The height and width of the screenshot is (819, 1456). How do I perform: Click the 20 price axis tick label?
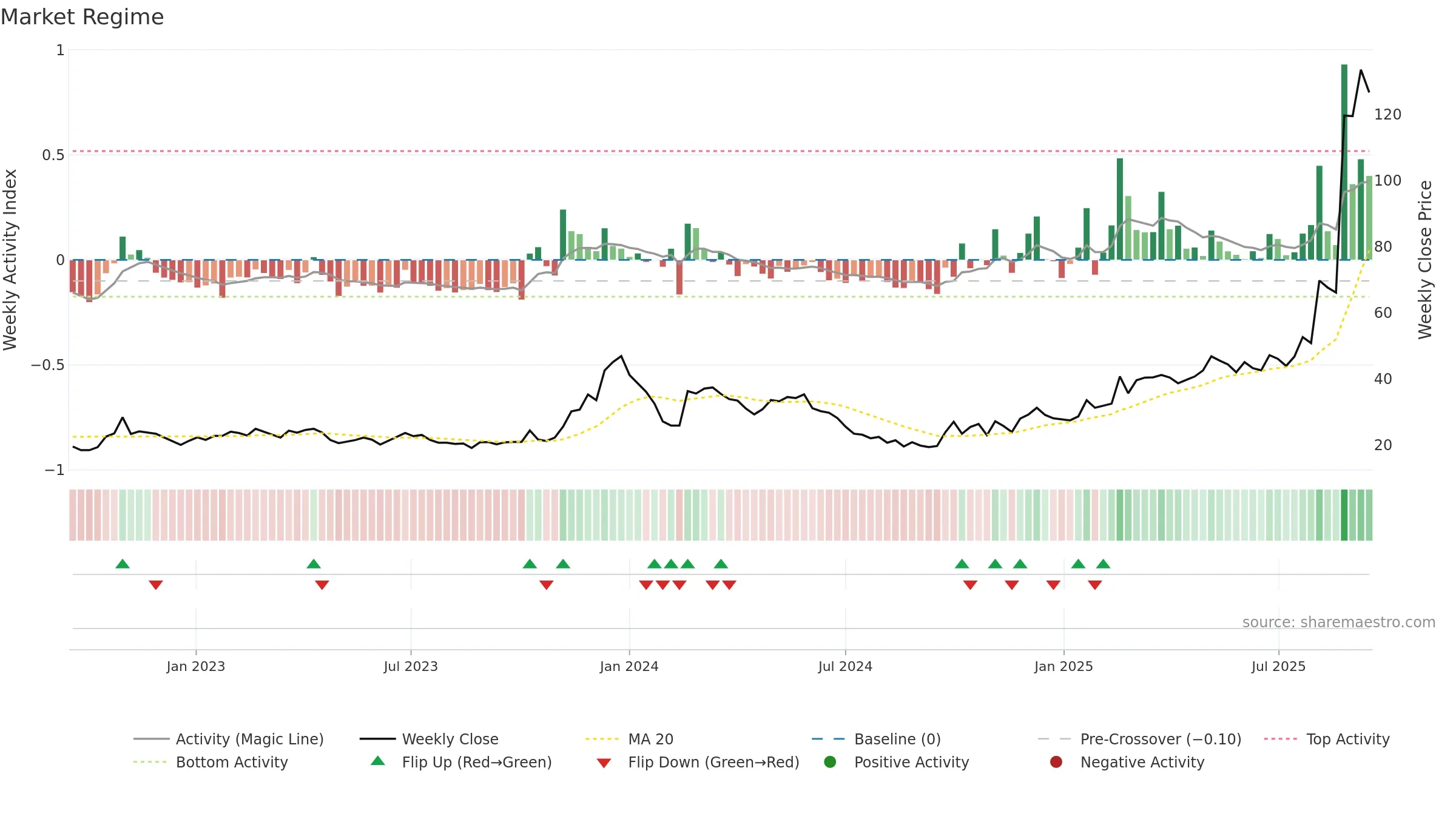coord(1383,445)
